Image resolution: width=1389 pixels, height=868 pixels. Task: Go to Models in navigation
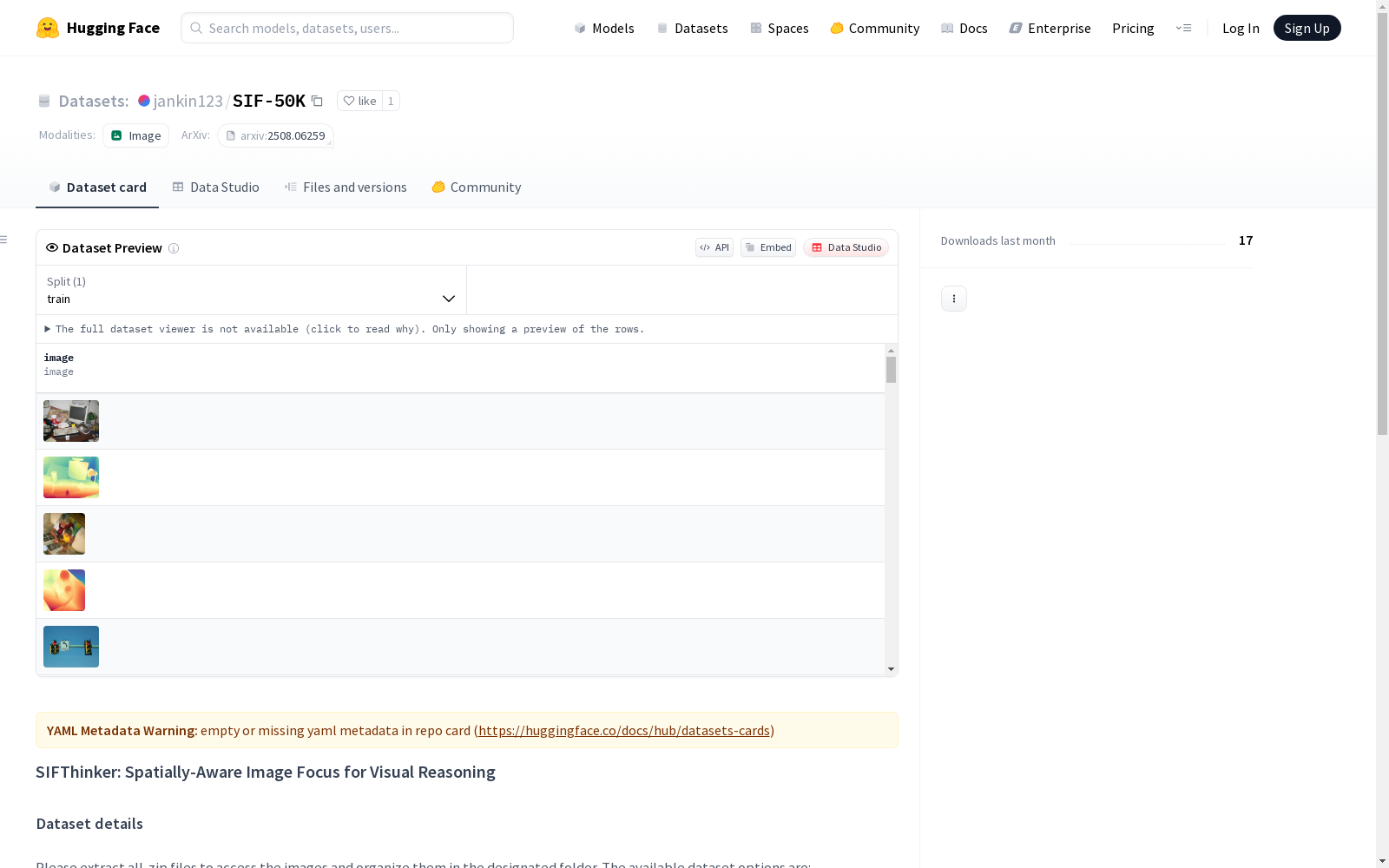[x=604, y=28]
